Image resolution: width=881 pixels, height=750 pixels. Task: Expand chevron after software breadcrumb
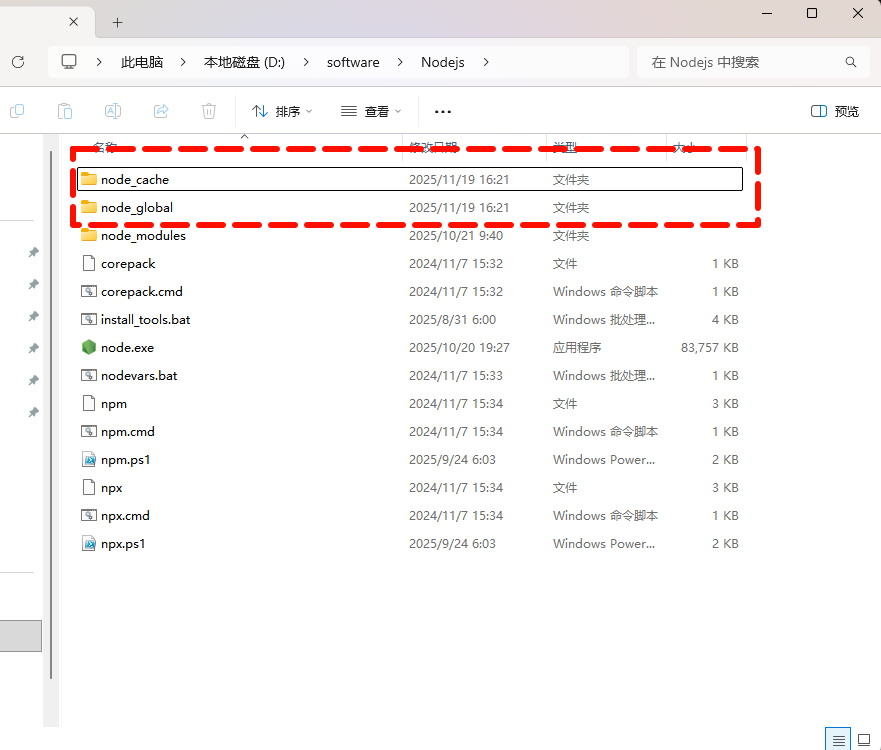pyautogui.click(x=400, y=62)
